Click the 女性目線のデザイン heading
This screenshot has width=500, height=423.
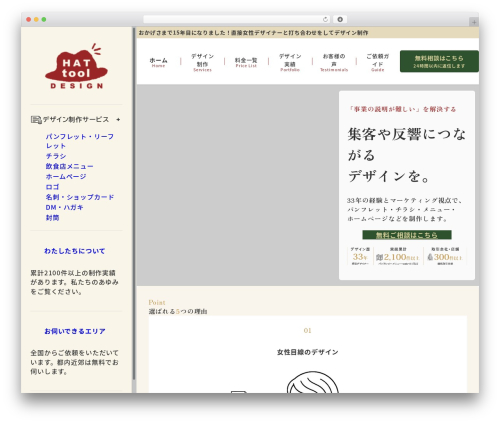307,352
